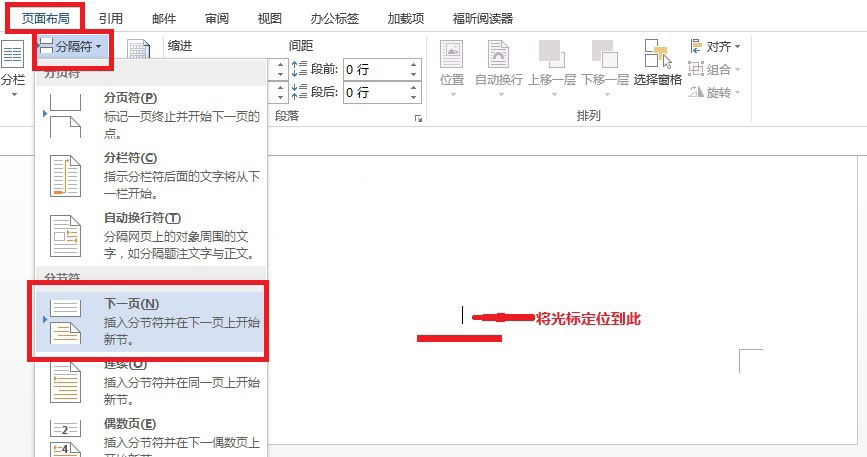The width and height of the screenshot is (867, 457).
Task: Increase 段前 spacing with up arrow
Action: [x=414, y=65]
